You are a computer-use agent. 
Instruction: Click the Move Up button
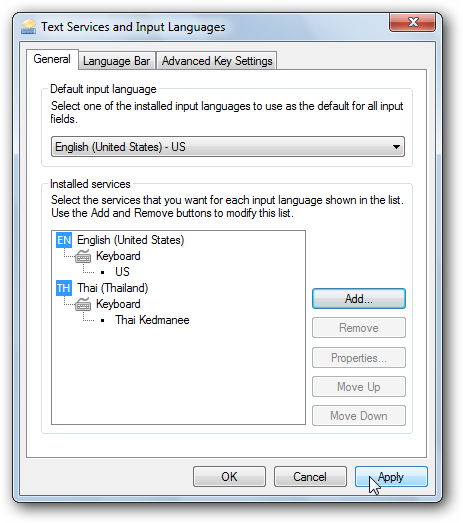359,387
